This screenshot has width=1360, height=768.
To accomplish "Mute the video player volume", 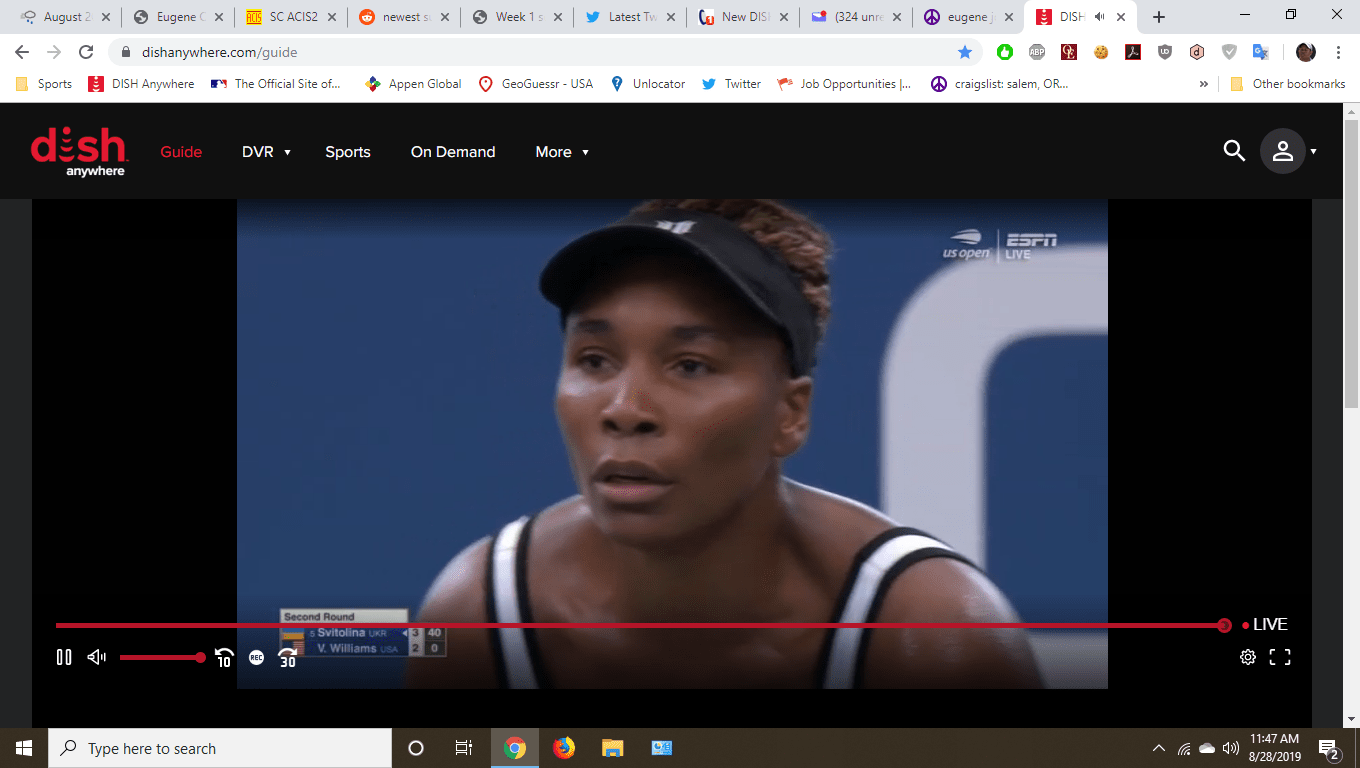I will coord(97,657).
